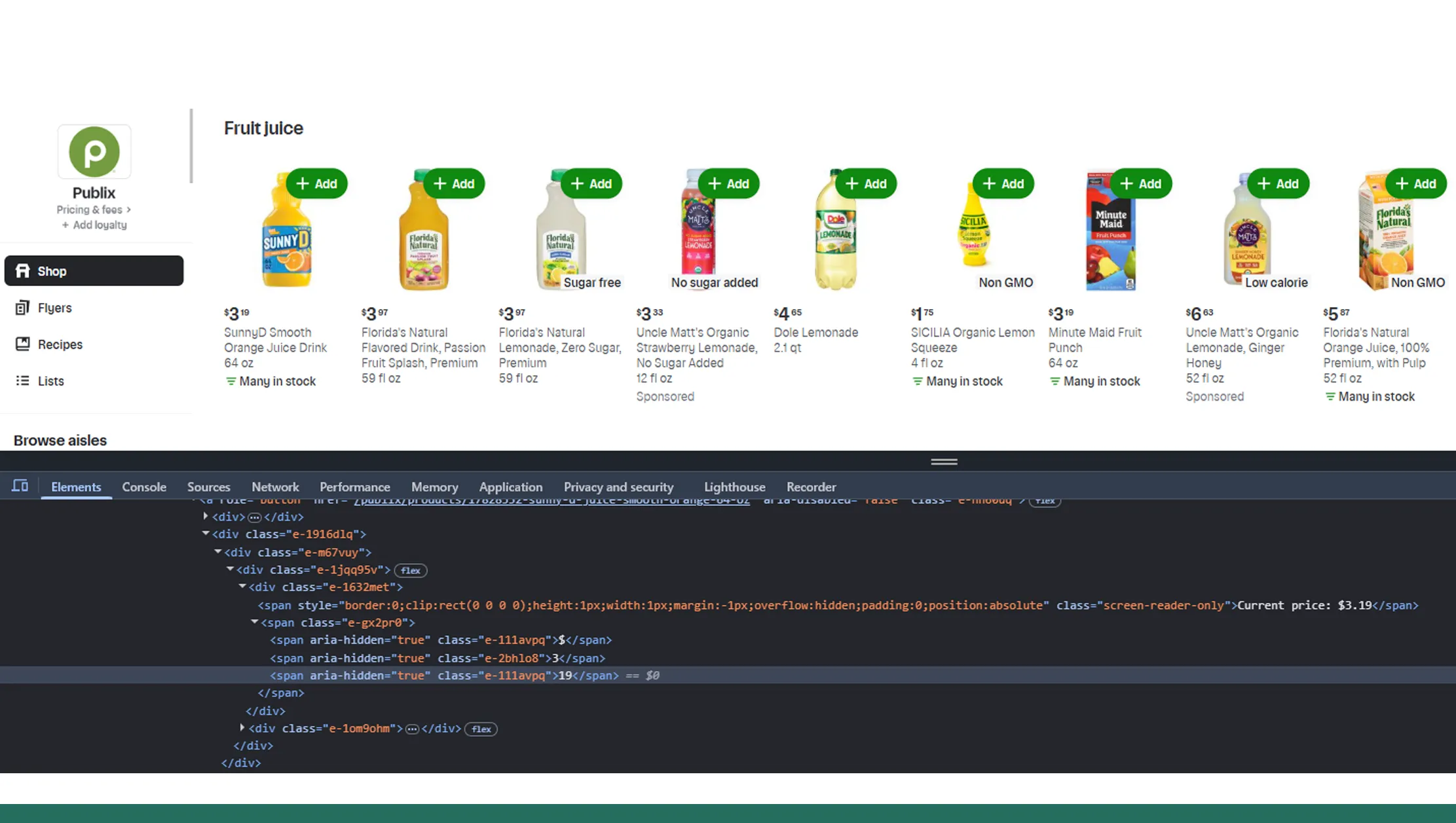Toggle the flex badge on e-1jqq95v div

[411, 570]
